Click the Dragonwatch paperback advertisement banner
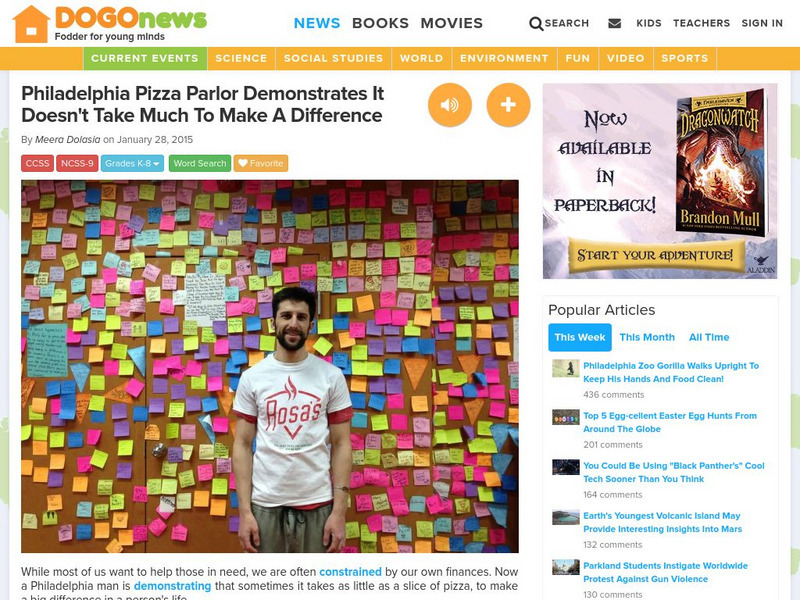Image resolution: width=800 pixels, height=600 pixels. click(x=660, y=181)
